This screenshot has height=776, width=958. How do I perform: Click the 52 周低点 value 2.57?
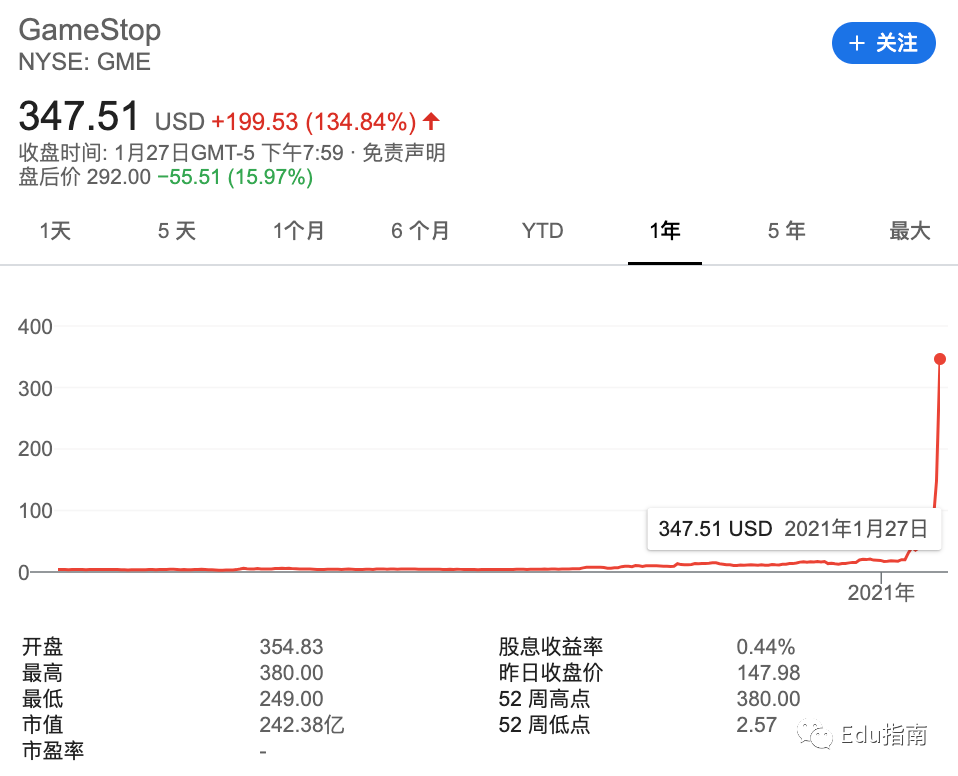[757, 725]
